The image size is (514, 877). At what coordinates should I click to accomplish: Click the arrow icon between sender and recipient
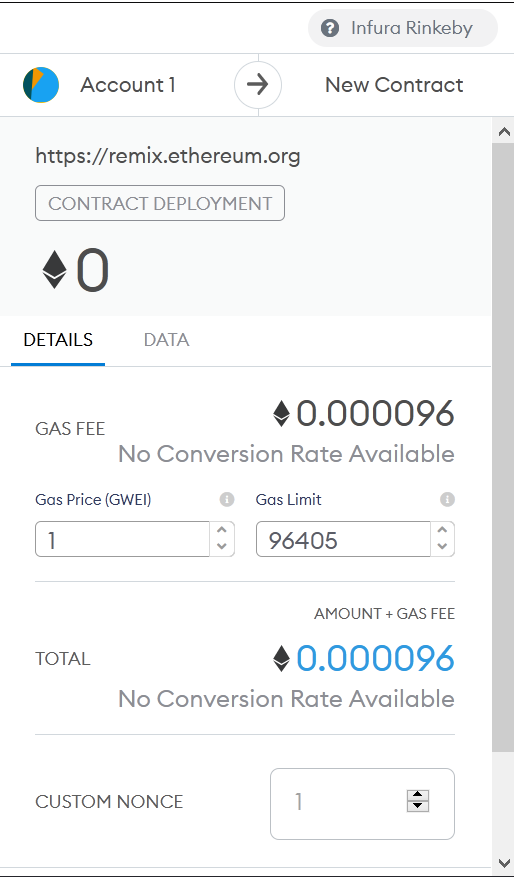258,85
